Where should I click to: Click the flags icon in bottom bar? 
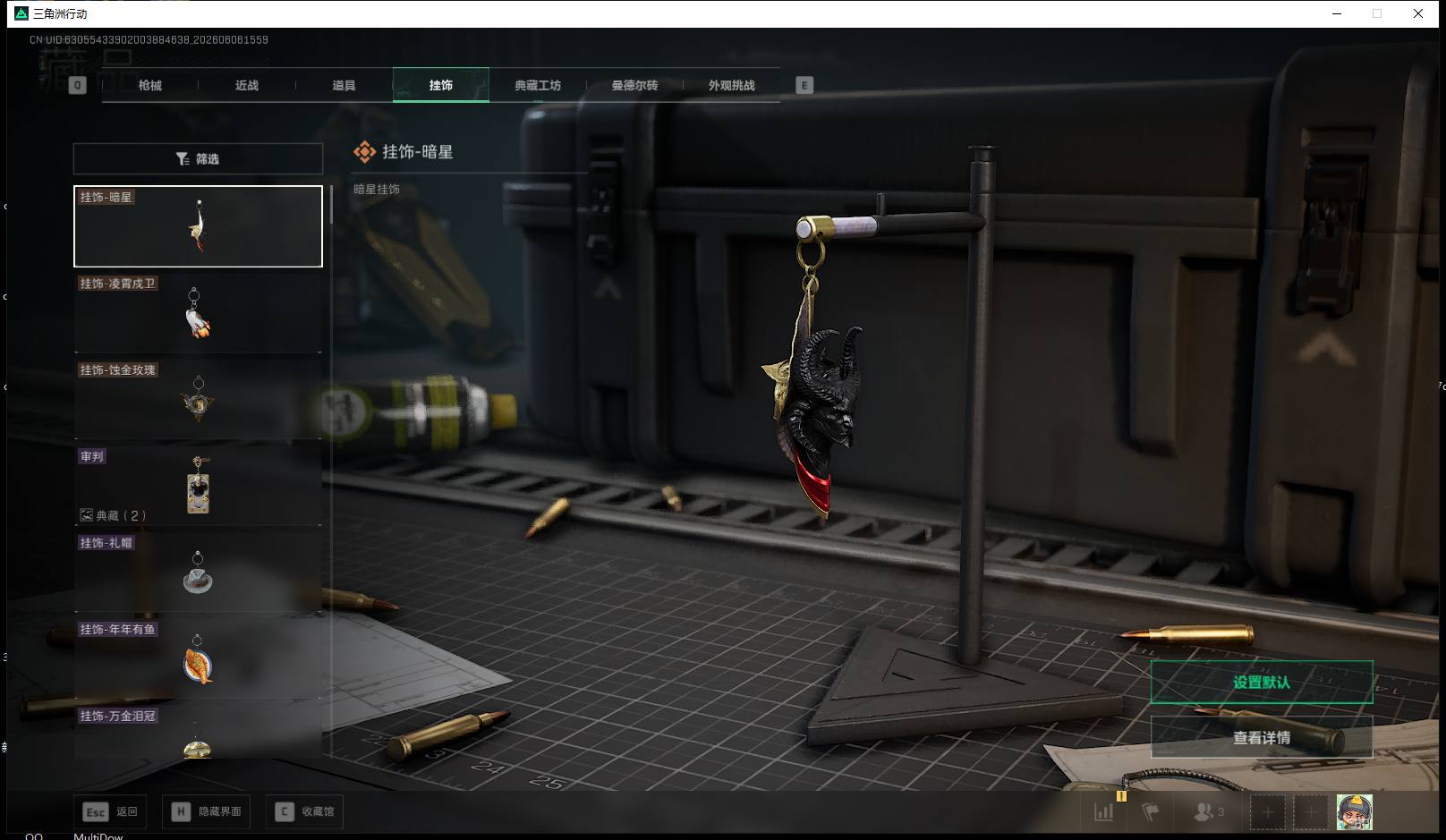pyautogui.click(x=1151, y=812)
